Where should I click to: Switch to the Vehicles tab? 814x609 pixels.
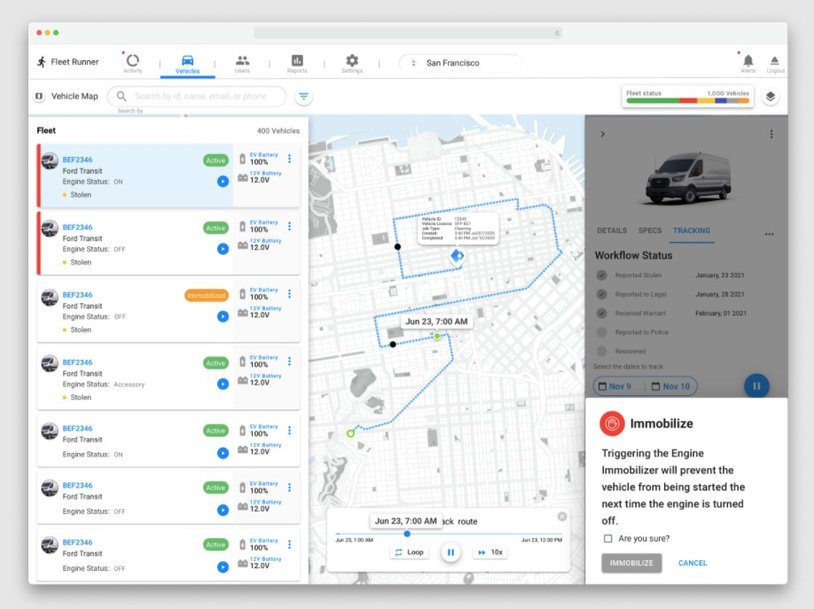tap(187, 64)
